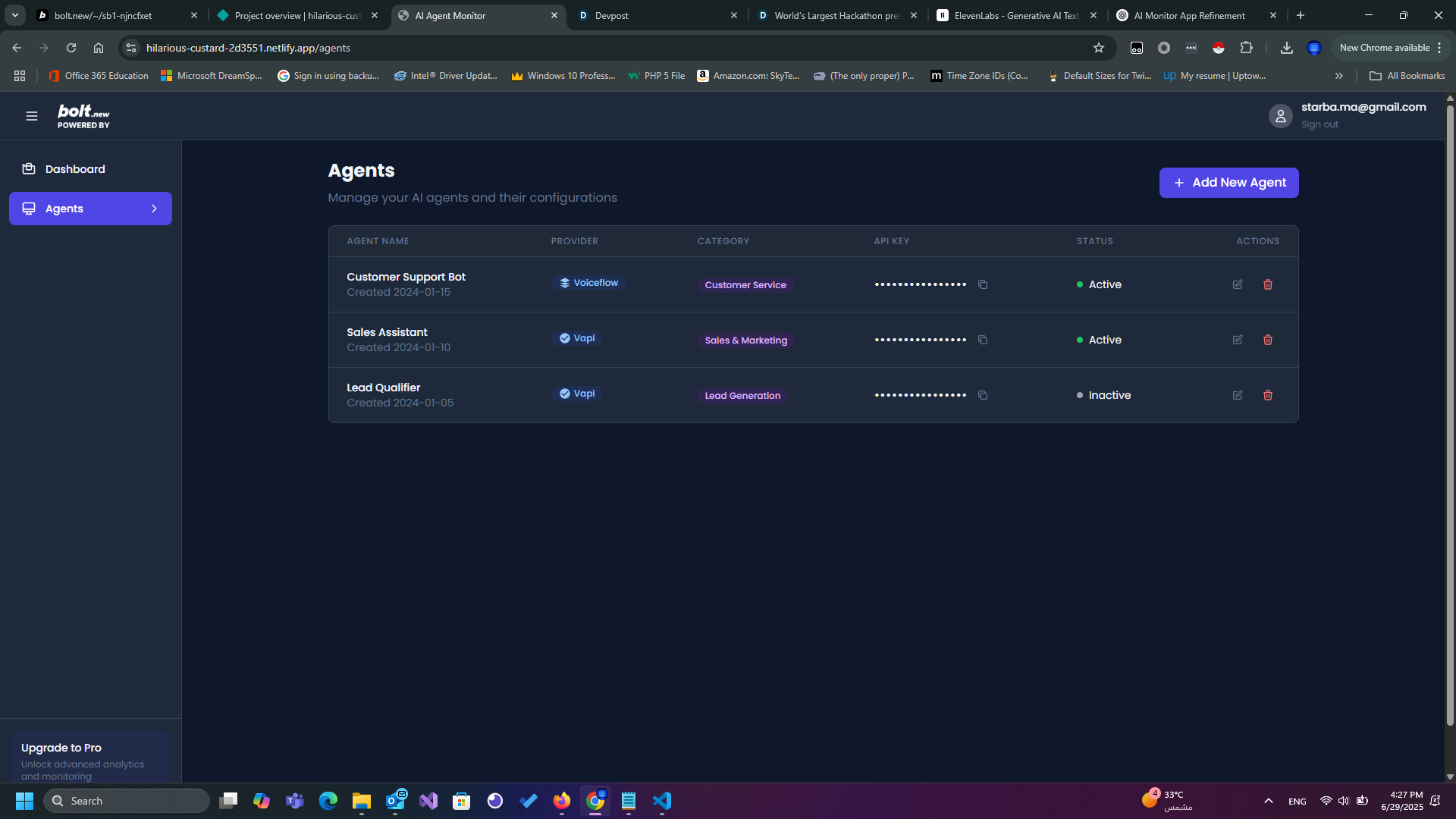Expand the Agents sidebar chevron
1456x819 pixels.
(x=154, y=209)
